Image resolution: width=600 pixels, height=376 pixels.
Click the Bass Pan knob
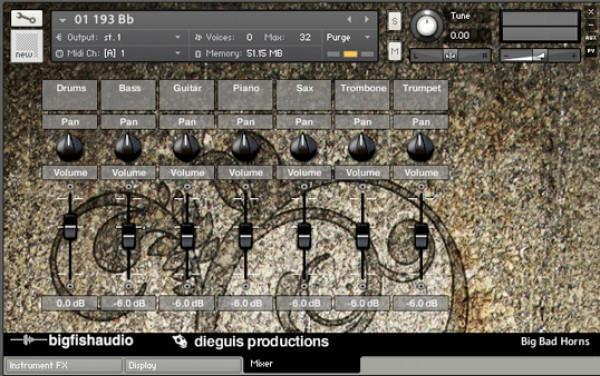[128, 147]
